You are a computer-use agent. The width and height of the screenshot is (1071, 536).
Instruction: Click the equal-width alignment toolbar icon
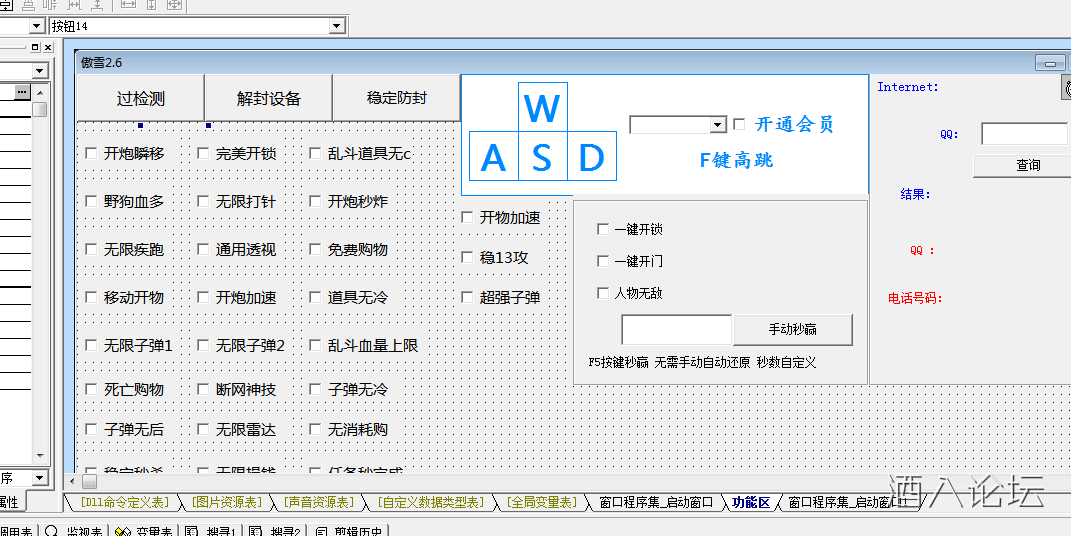127,5
